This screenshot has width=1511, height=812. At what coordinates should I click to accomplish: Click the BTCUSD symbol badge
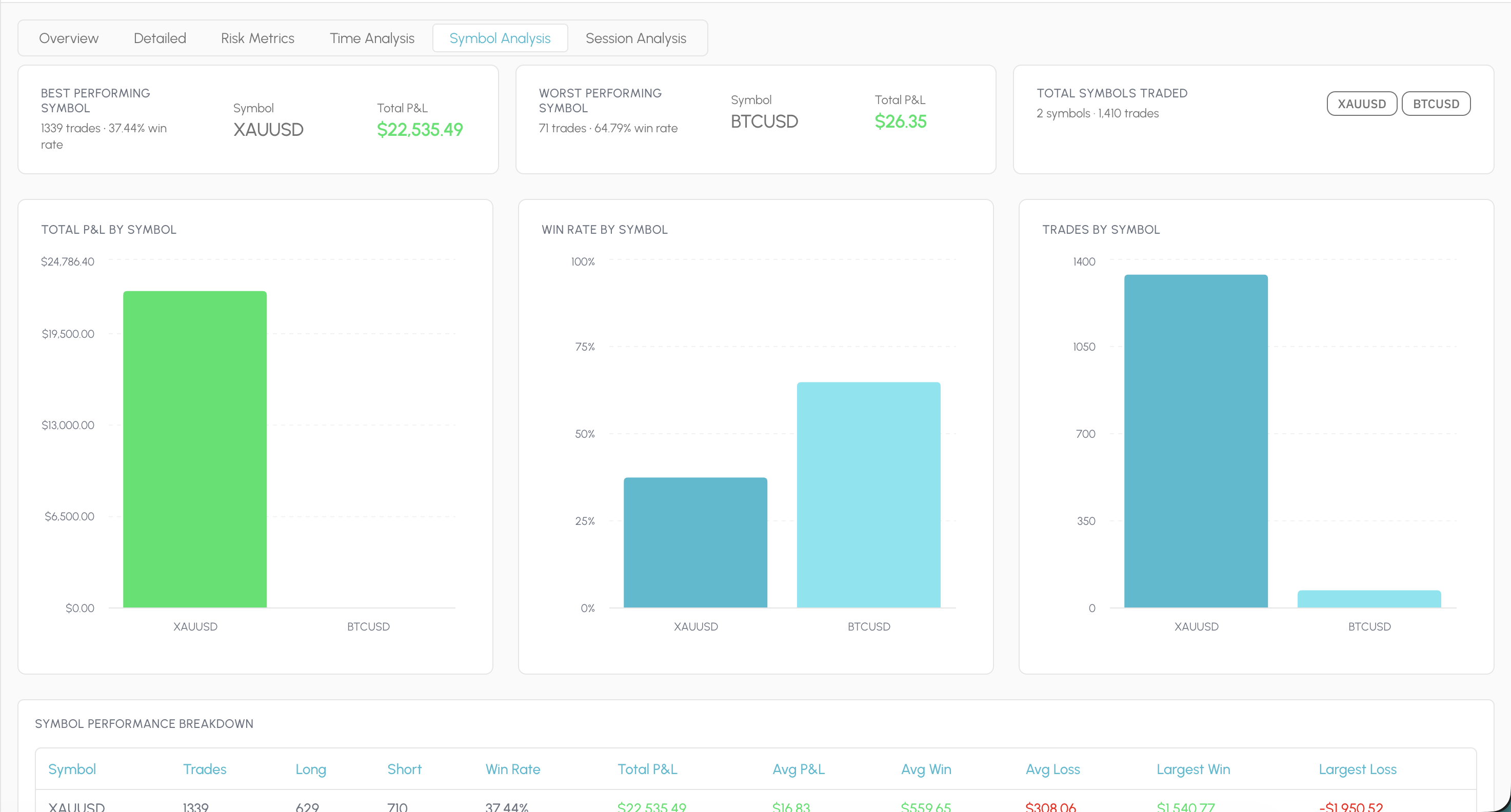pyautogui.click(x=1435, y=104)
